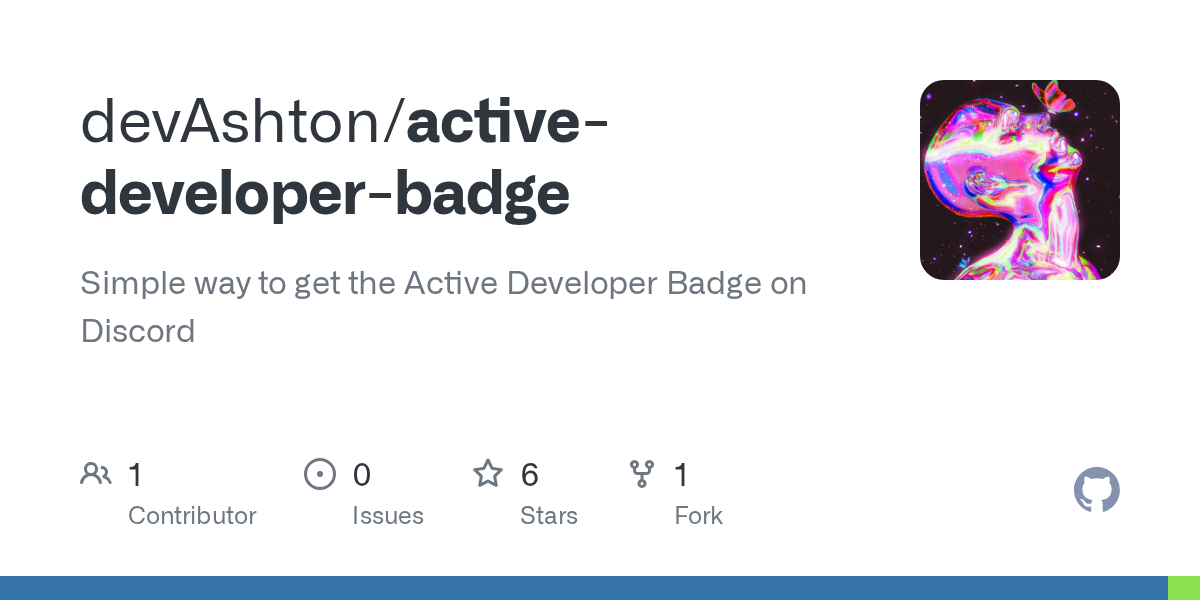Click the issues count number 0
This screenshot has width=1200, height=600.
point(361,475)
